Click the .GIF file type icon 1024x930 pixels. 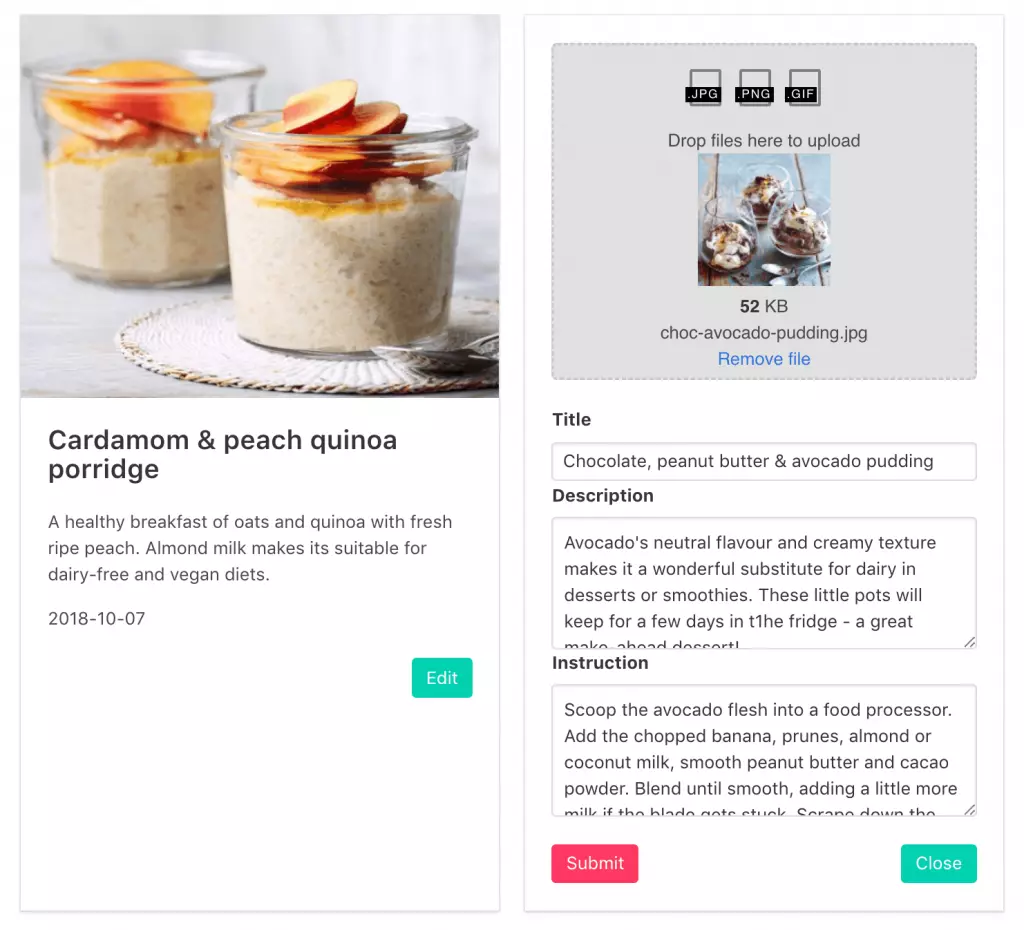803,87
